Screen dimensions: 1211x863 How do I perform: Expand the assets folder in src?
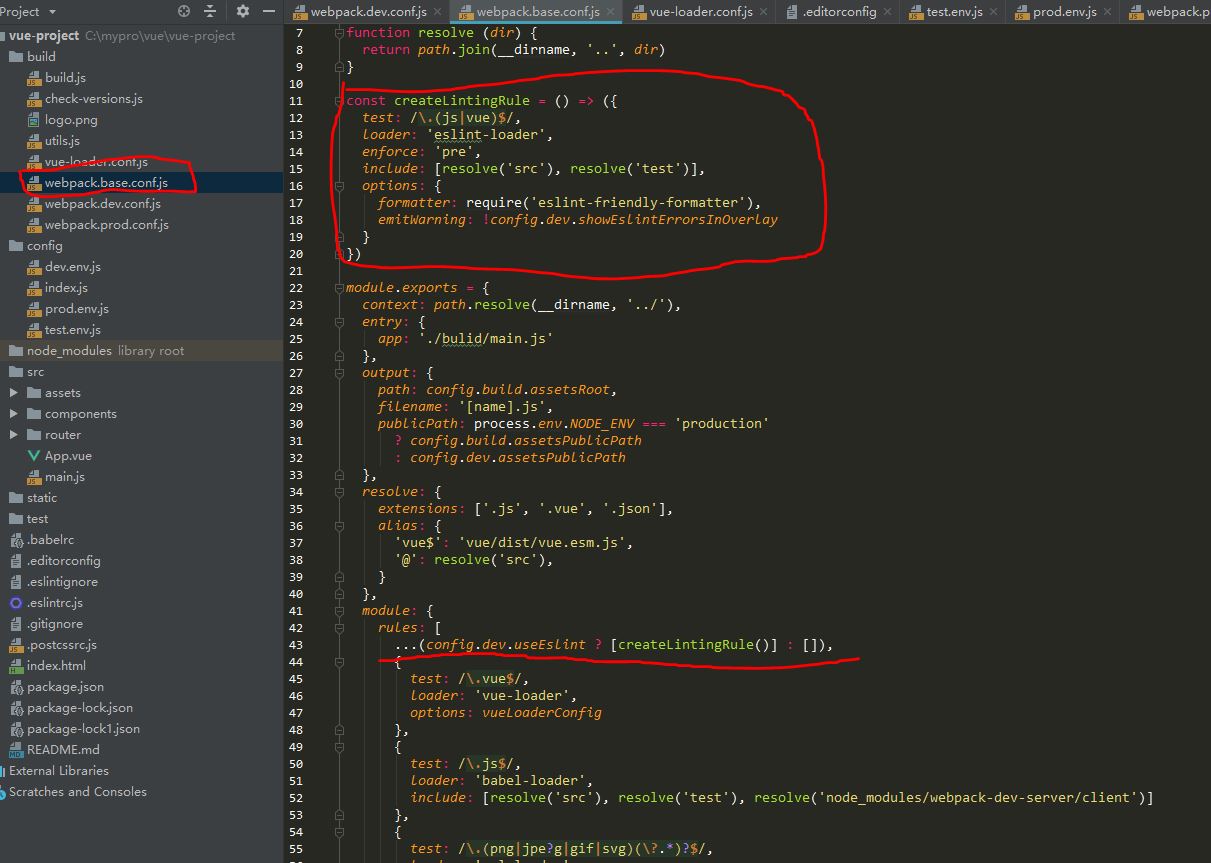click(x=14, y=393)
